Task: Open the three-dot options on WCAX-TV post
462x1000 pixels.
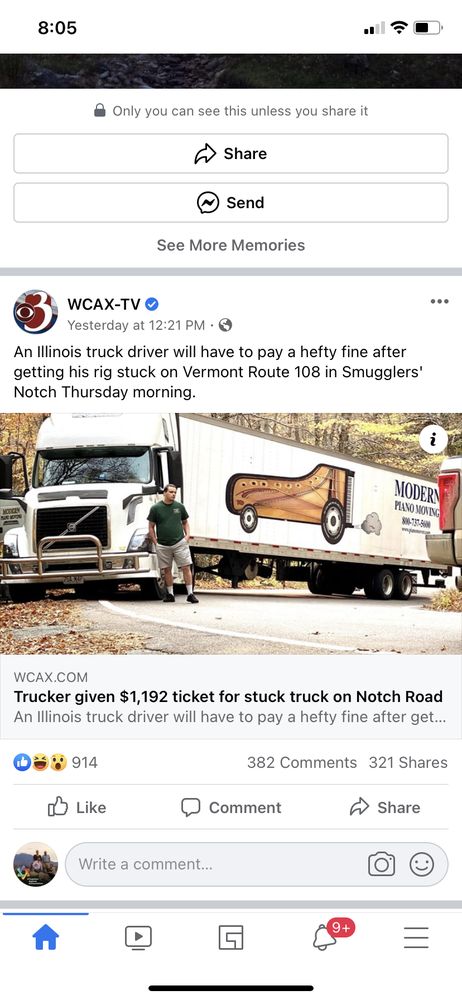Action: coord(439,301)
